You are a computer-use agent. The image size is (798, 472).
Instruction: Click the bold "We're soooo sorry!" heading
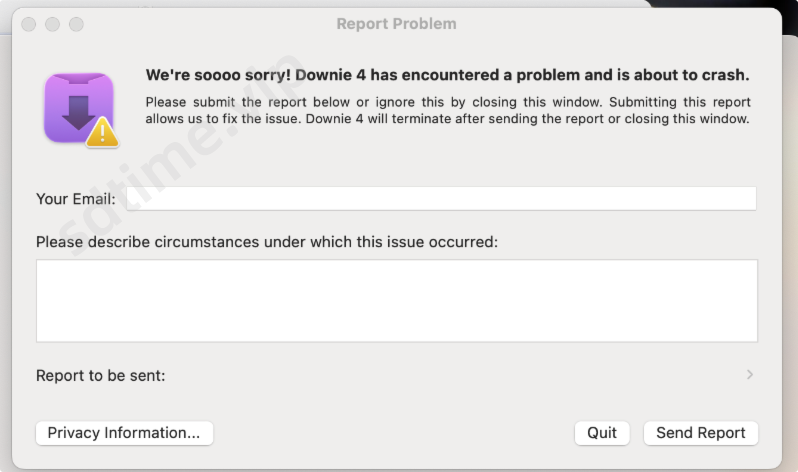[x=447, y=75]
